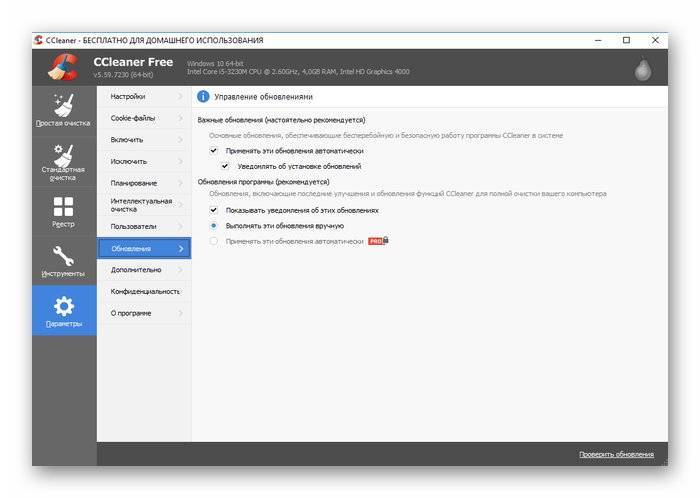This screenshot has width=700, height=498.
Task: Open the Simple clean broom icon
Action: coord(63,105)
